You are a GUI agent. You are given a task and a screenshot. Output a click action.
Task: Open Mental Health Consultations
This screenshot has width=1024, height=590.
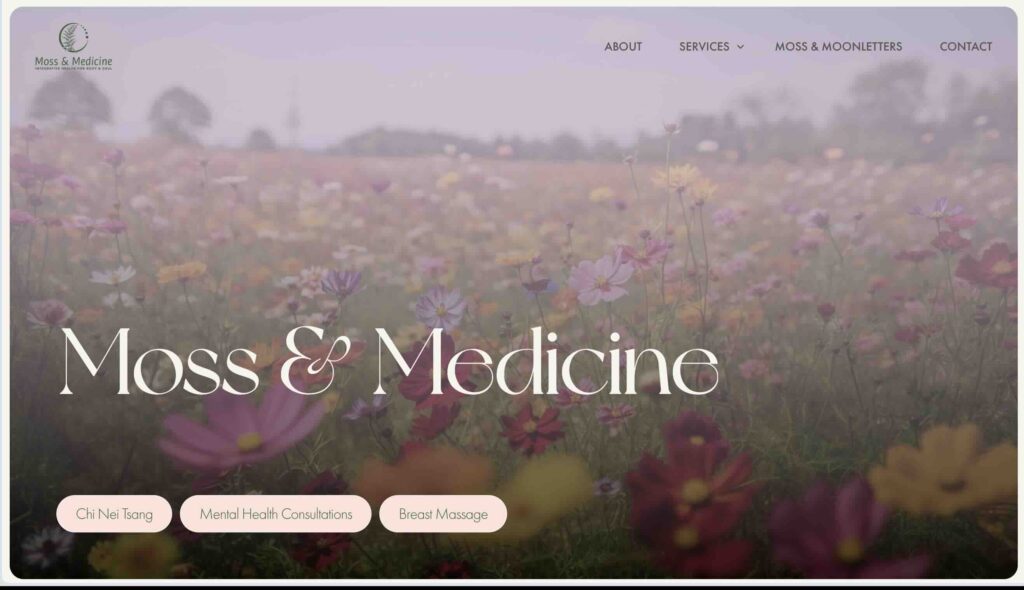pyautogui.click(x=276, y=514)
